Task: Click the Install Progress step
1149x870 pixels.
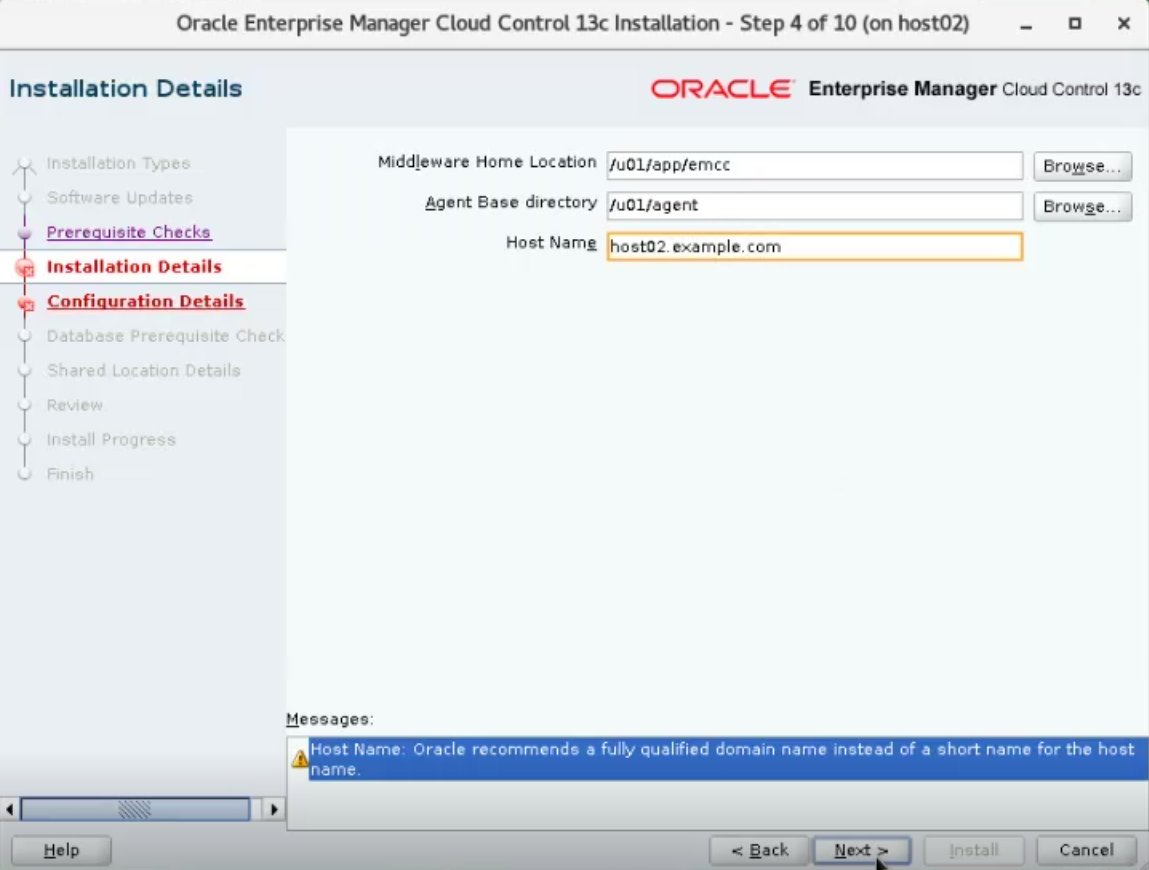Action: (111, 439)
